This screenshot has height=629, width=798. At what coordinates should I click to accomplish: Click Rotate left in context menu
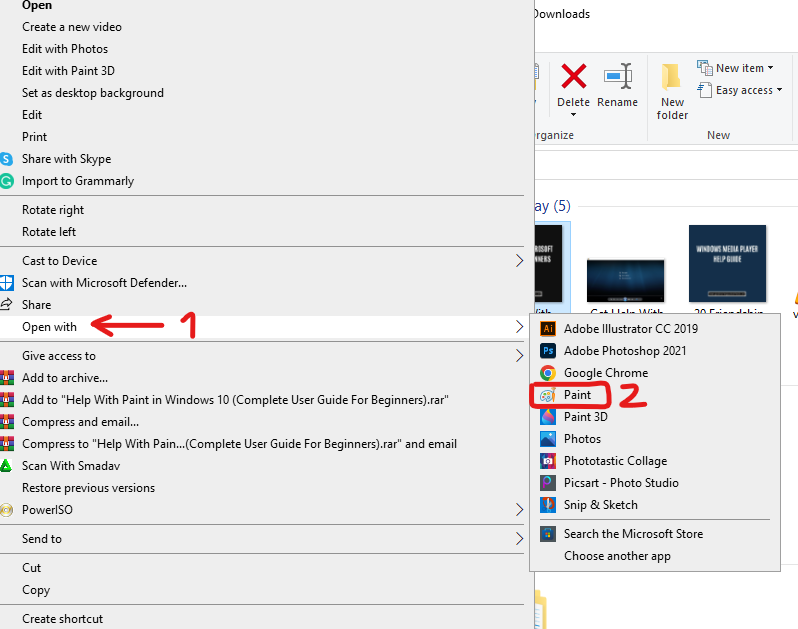49,232
